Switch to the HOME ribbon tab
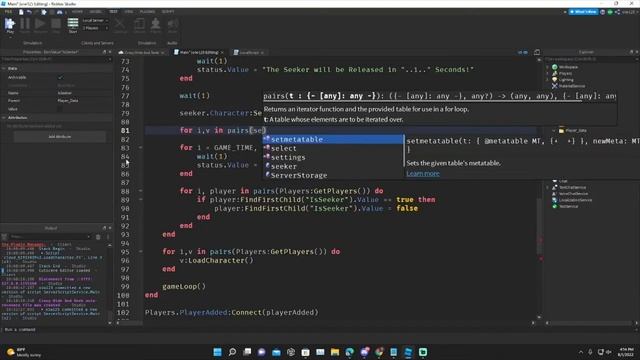Image resolution: width=640 pixels, height=360 pixels. coord(77,12)
